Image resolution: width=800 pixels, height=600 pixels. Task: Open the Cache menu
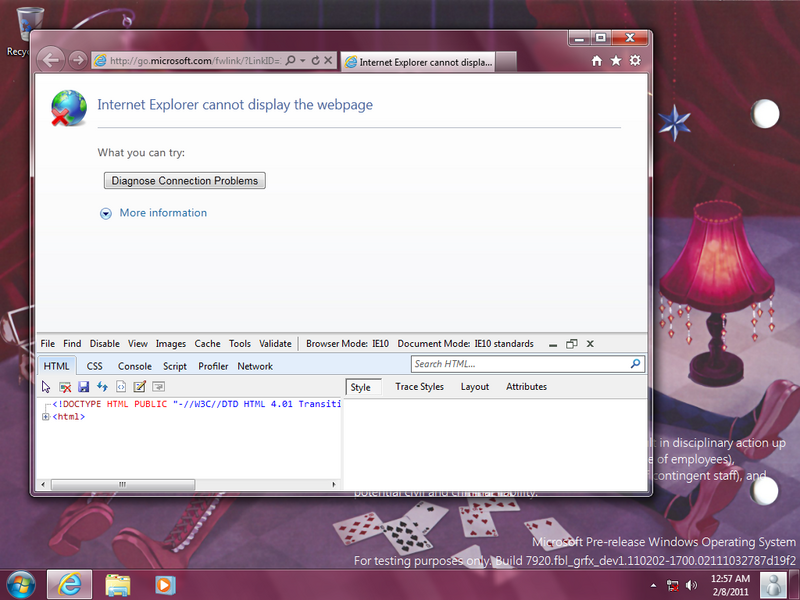tap(207, 343)
